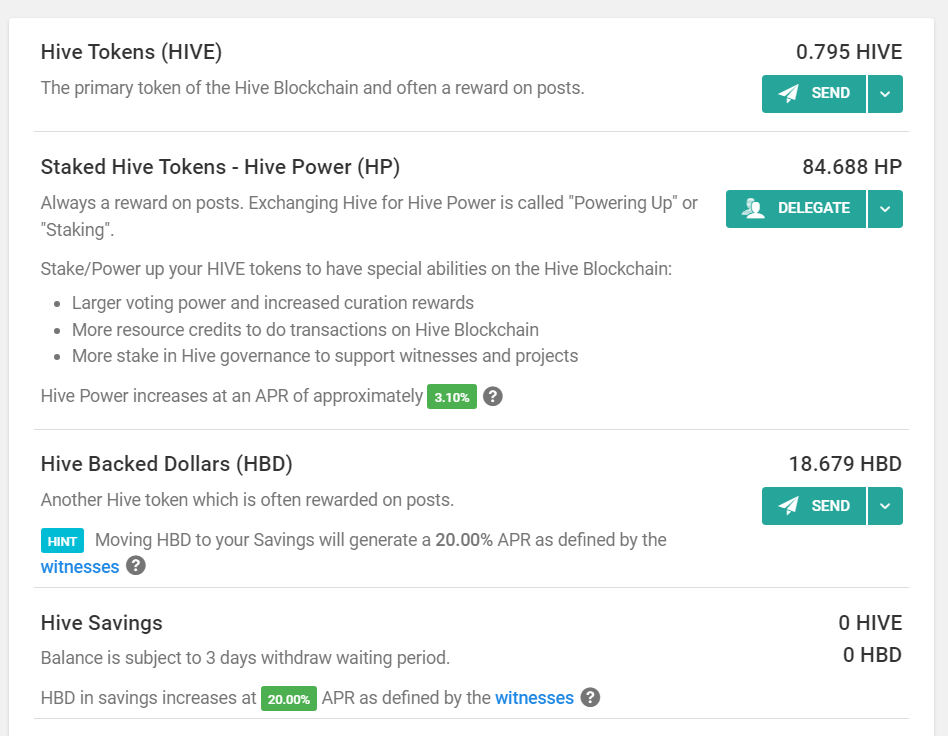Viewport: 948px width, 736px height.
Task: Click the green 3.10% APR badge
Action: coord(452,397)
